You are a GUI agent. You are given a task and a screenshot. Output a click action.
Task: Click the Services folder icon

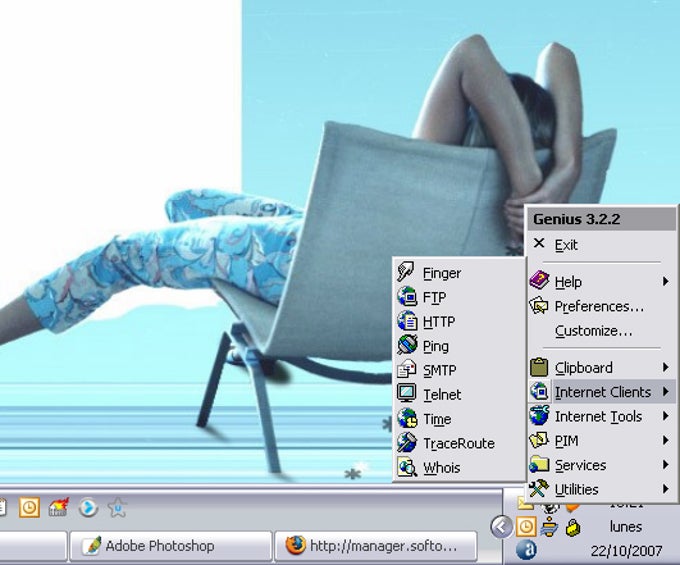(539, 464)
